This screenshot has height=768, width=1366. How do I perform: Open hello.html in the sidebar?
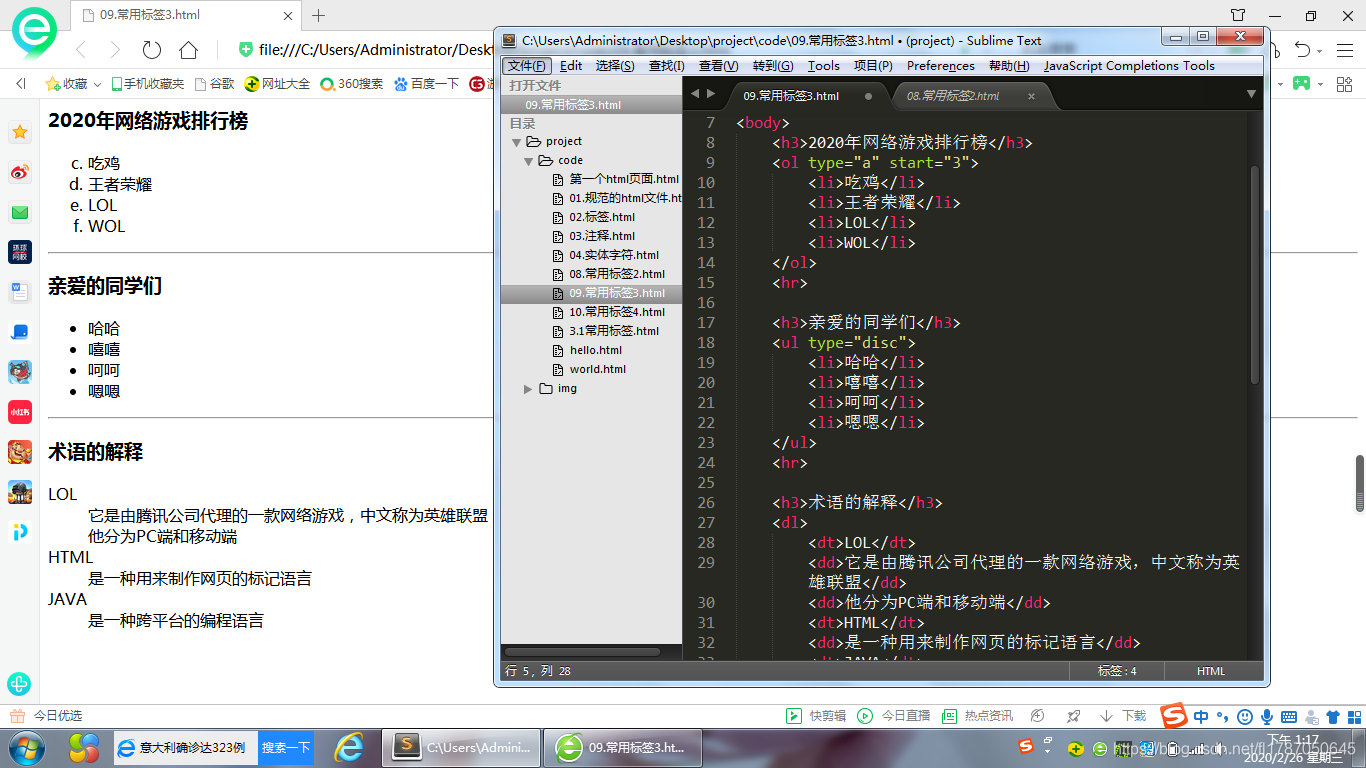[x=596, y=350]
